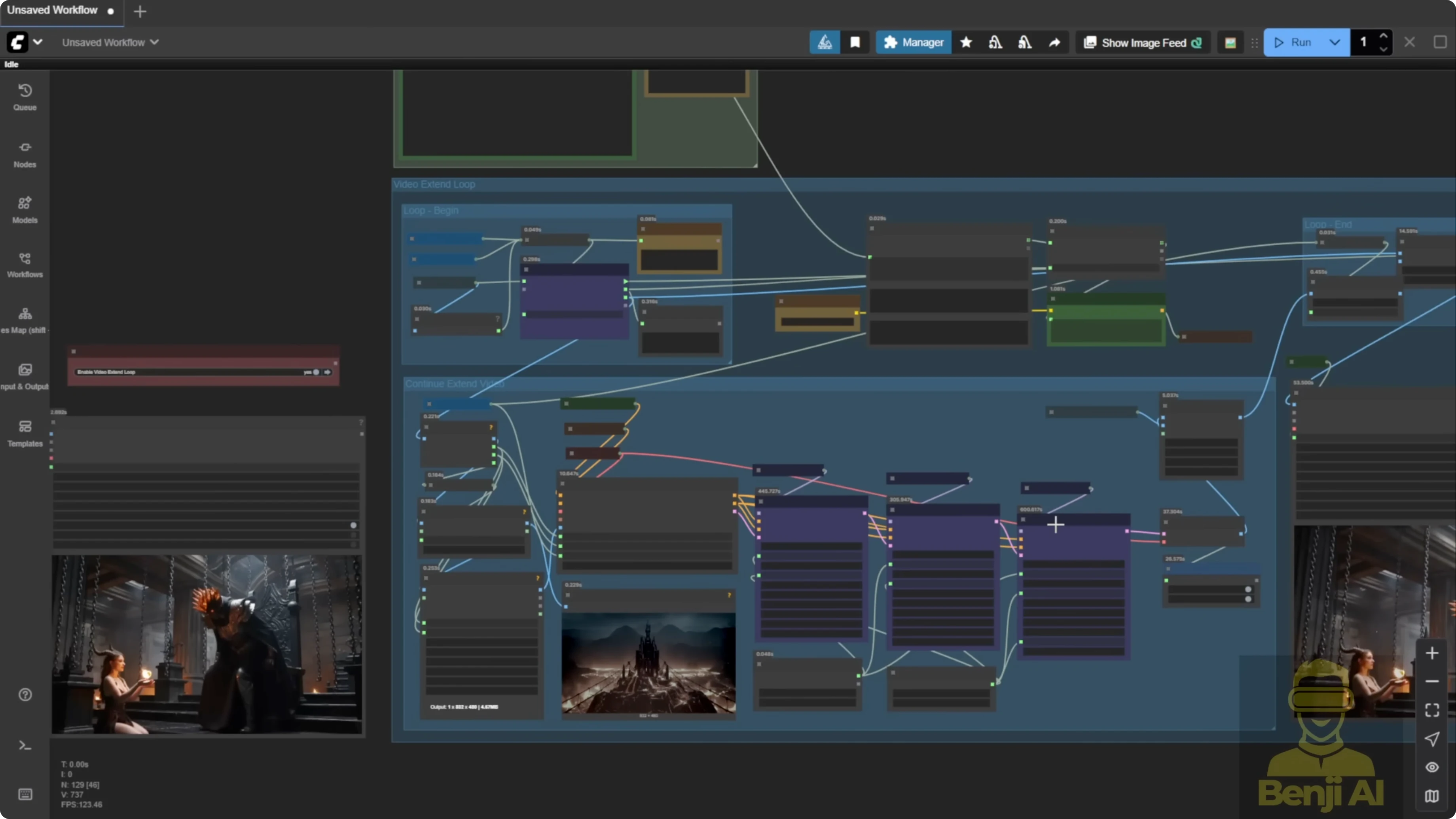Image resolution: width=1456 pixels, height=819 pixels.
Task: Expand the Unsaved Workflow title dropdown
Action: [x=154, y=42]
